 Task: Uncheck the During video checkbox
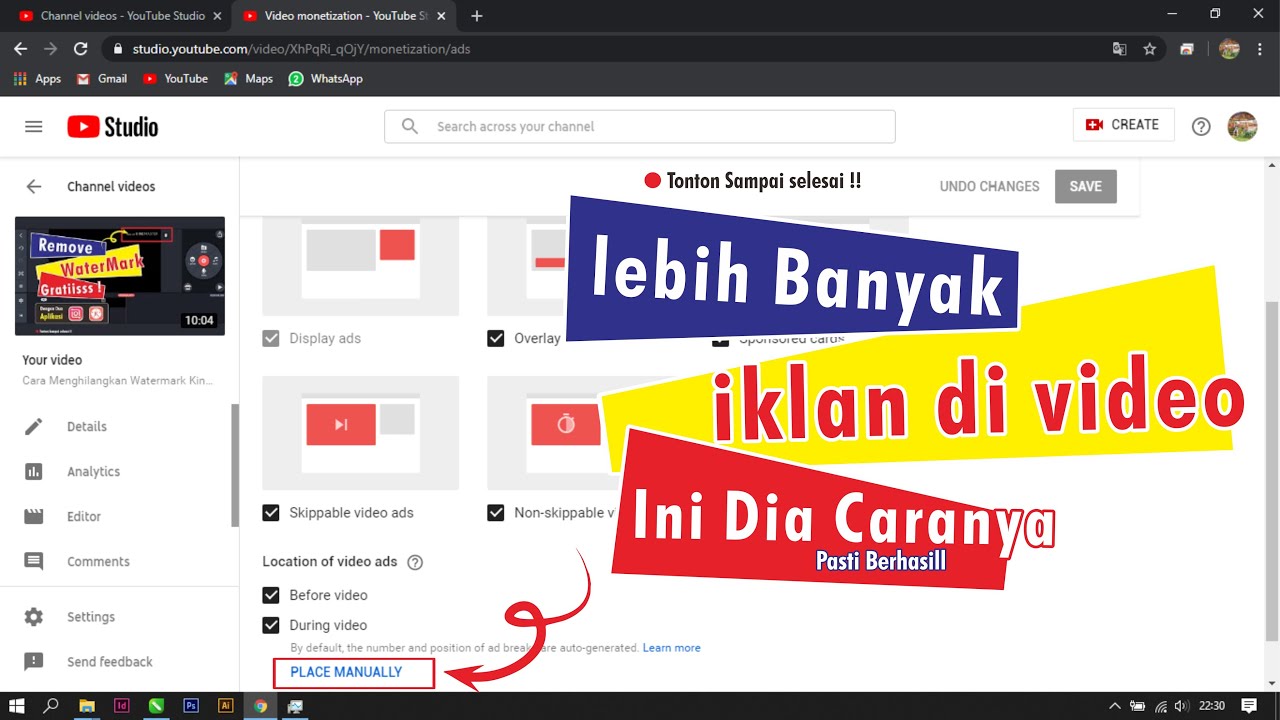click(x=271, y=625)
